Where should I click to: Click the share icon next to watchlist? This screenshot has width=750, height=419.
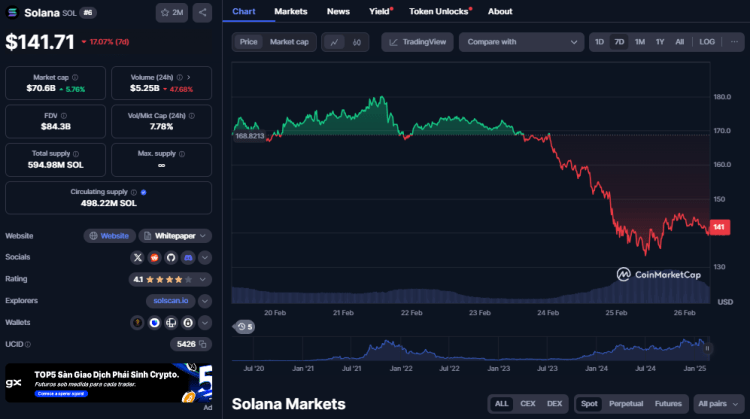coord(203,12)
